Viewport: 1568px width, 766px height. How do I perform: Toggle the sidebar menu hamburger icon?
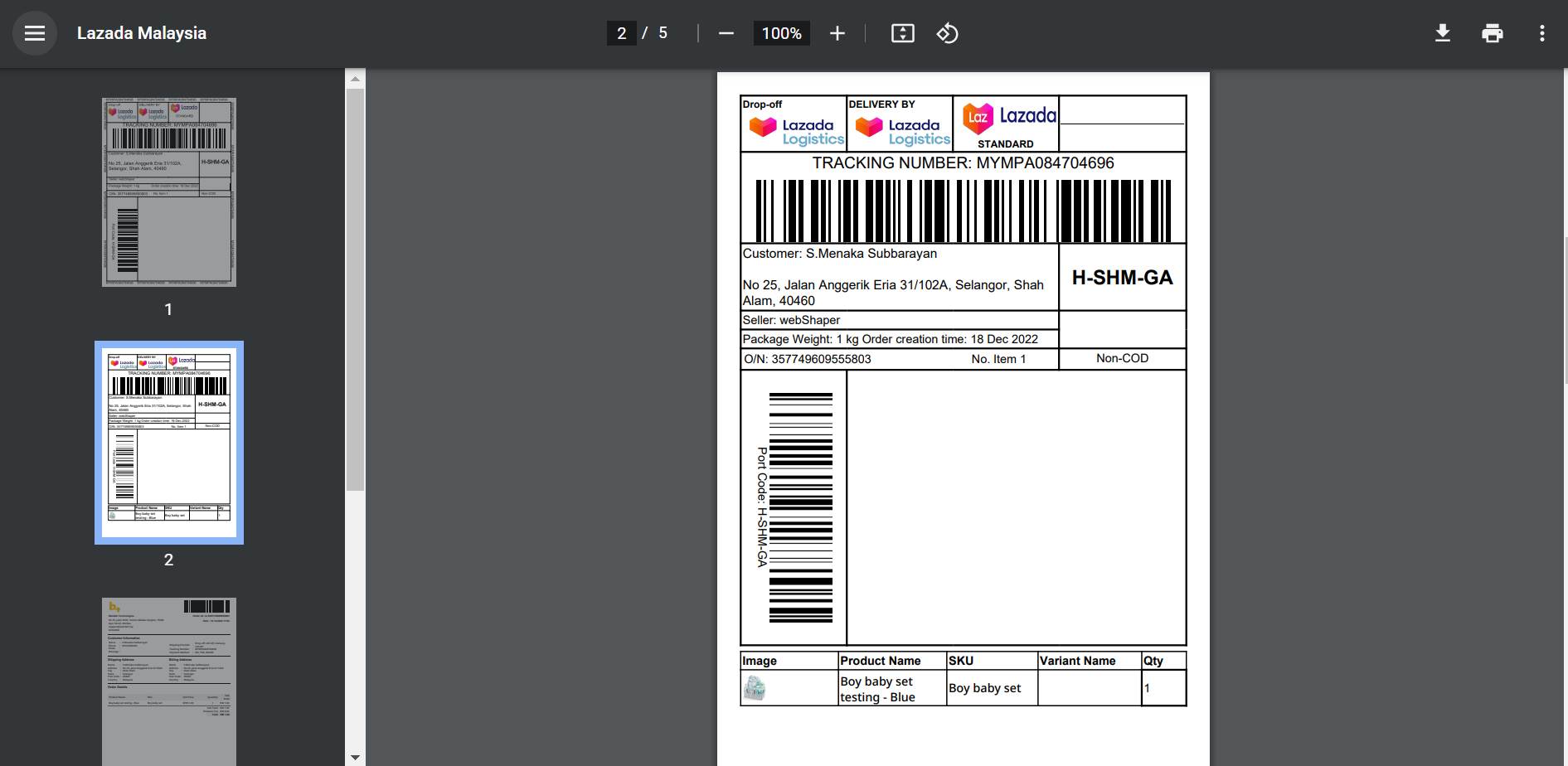point(35,33)
